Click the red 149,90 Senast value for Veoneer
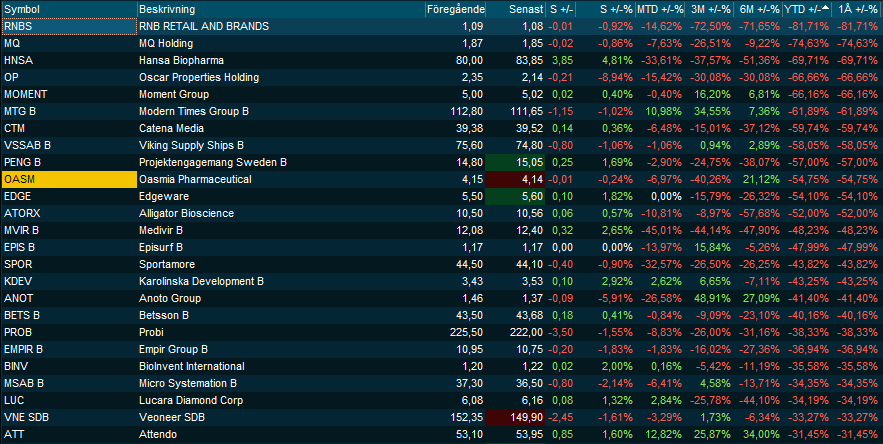The height and width of the screenshot is (444, 883). 515,418
